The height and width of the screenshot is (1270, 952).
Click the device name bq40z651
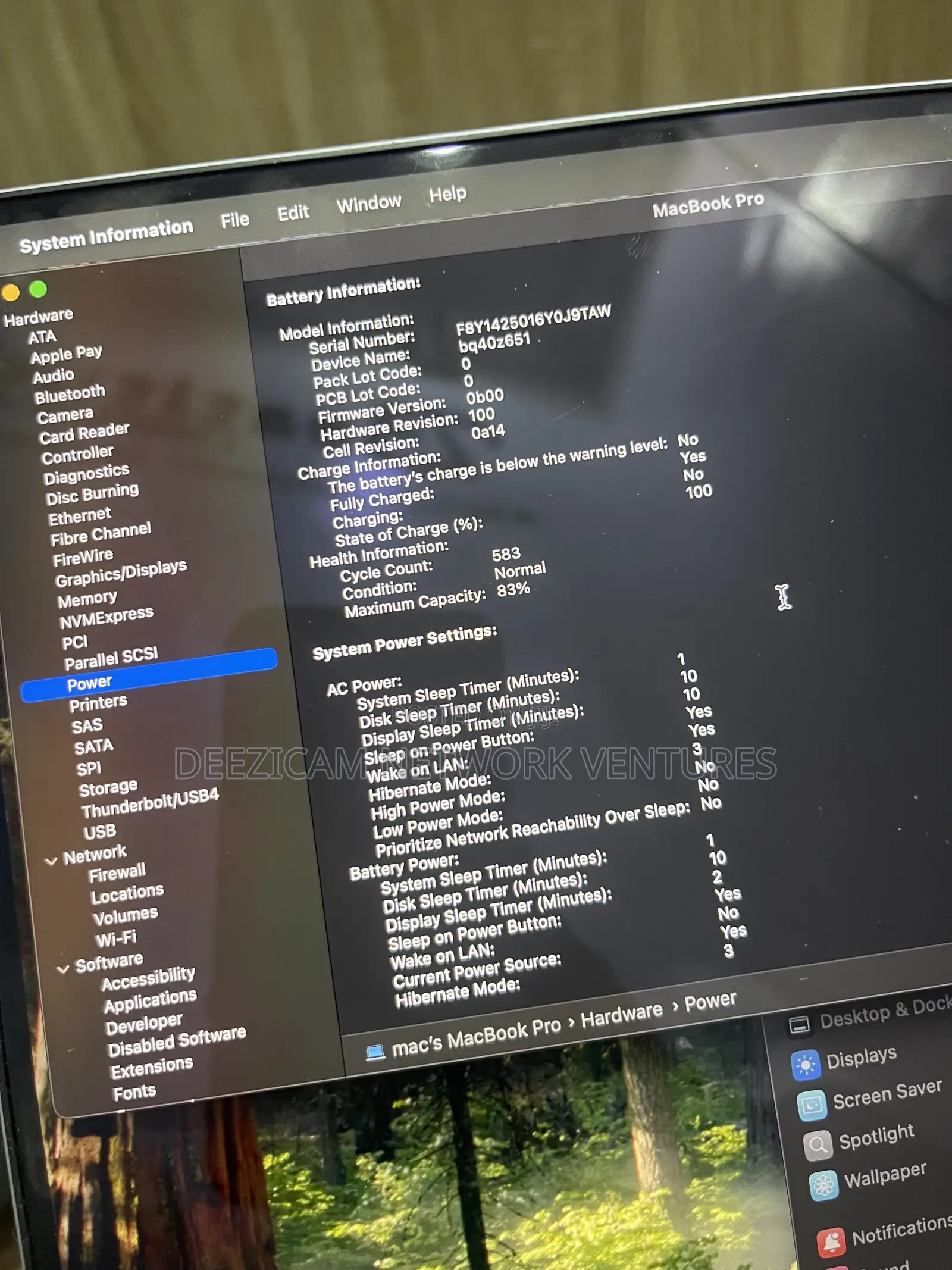494,343
